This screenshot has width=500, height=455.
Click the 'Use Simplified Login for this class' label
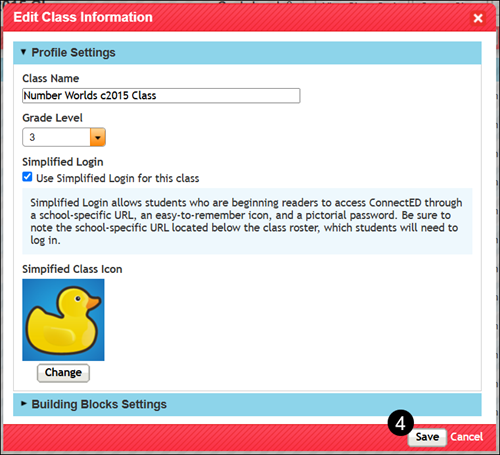[117, 178]
